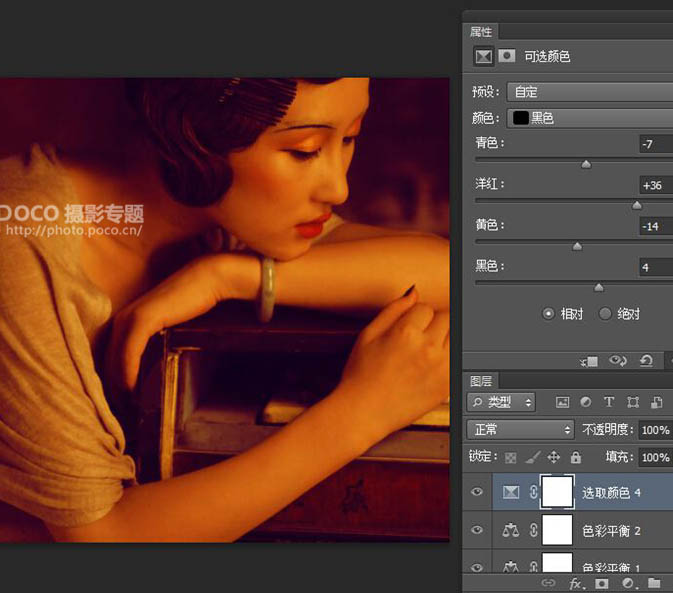
Task: Add a layer mask from bottom bar
Action: (602, 582)
